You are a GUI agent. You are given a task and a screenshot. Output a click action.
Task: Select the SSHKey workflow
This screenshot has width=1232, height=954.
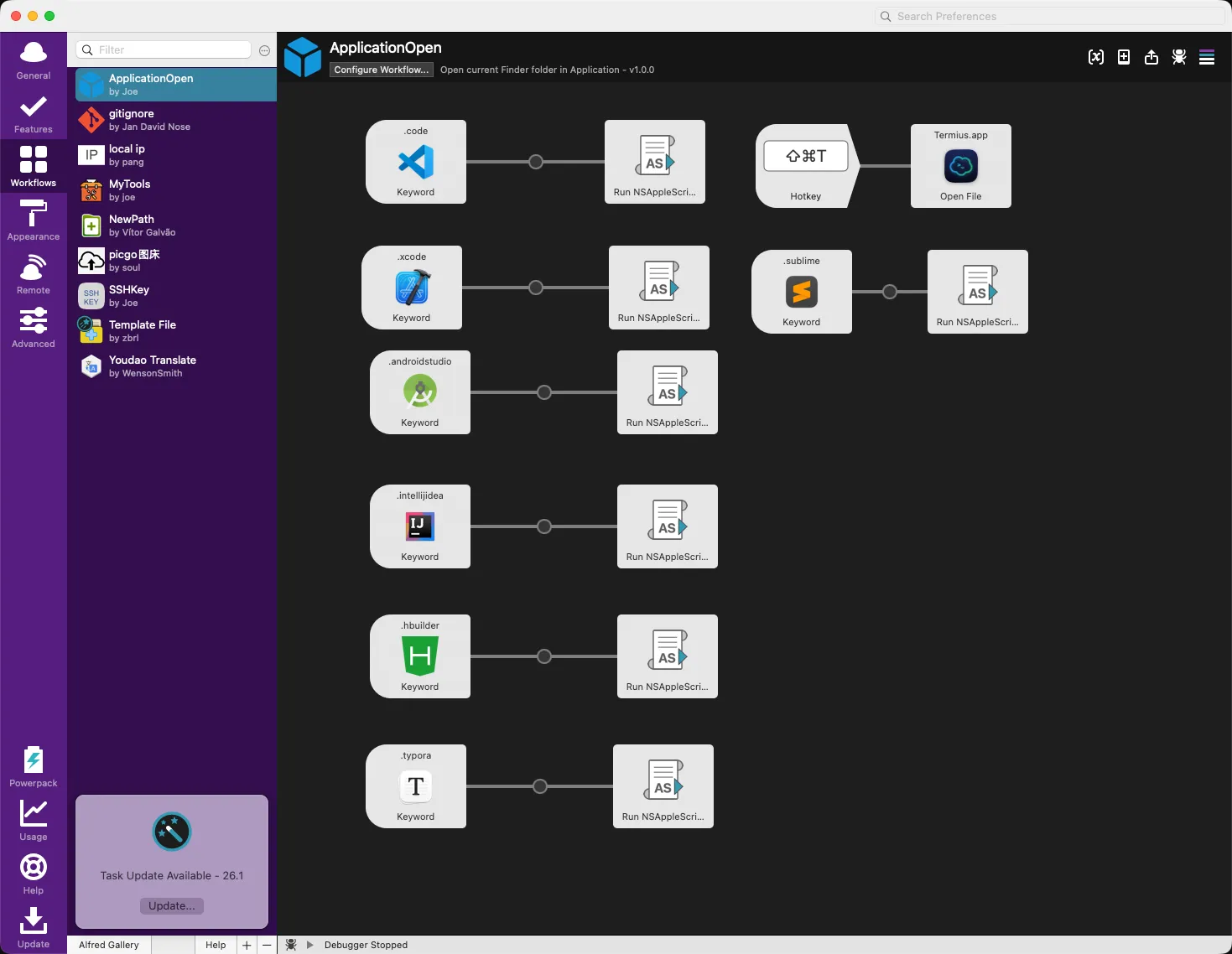coord(176,296)
